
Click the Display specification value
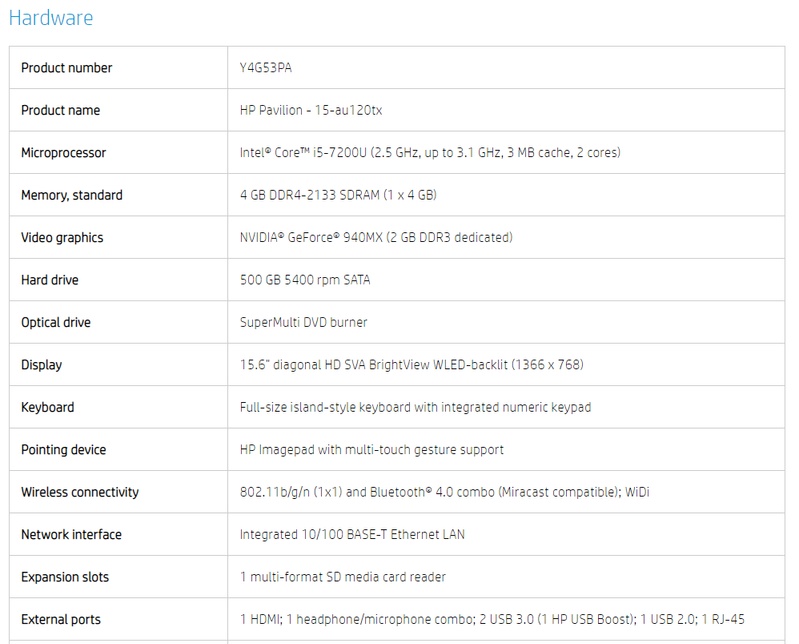pyautogui.click(x=412, y=365)
